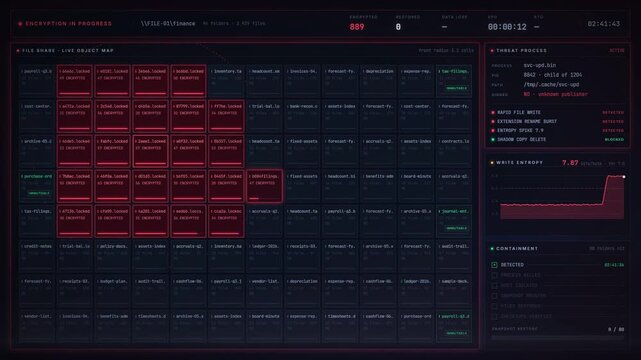Click the 7.87 write entropy value
Screen dimensions: 641x360
[570, 163]
